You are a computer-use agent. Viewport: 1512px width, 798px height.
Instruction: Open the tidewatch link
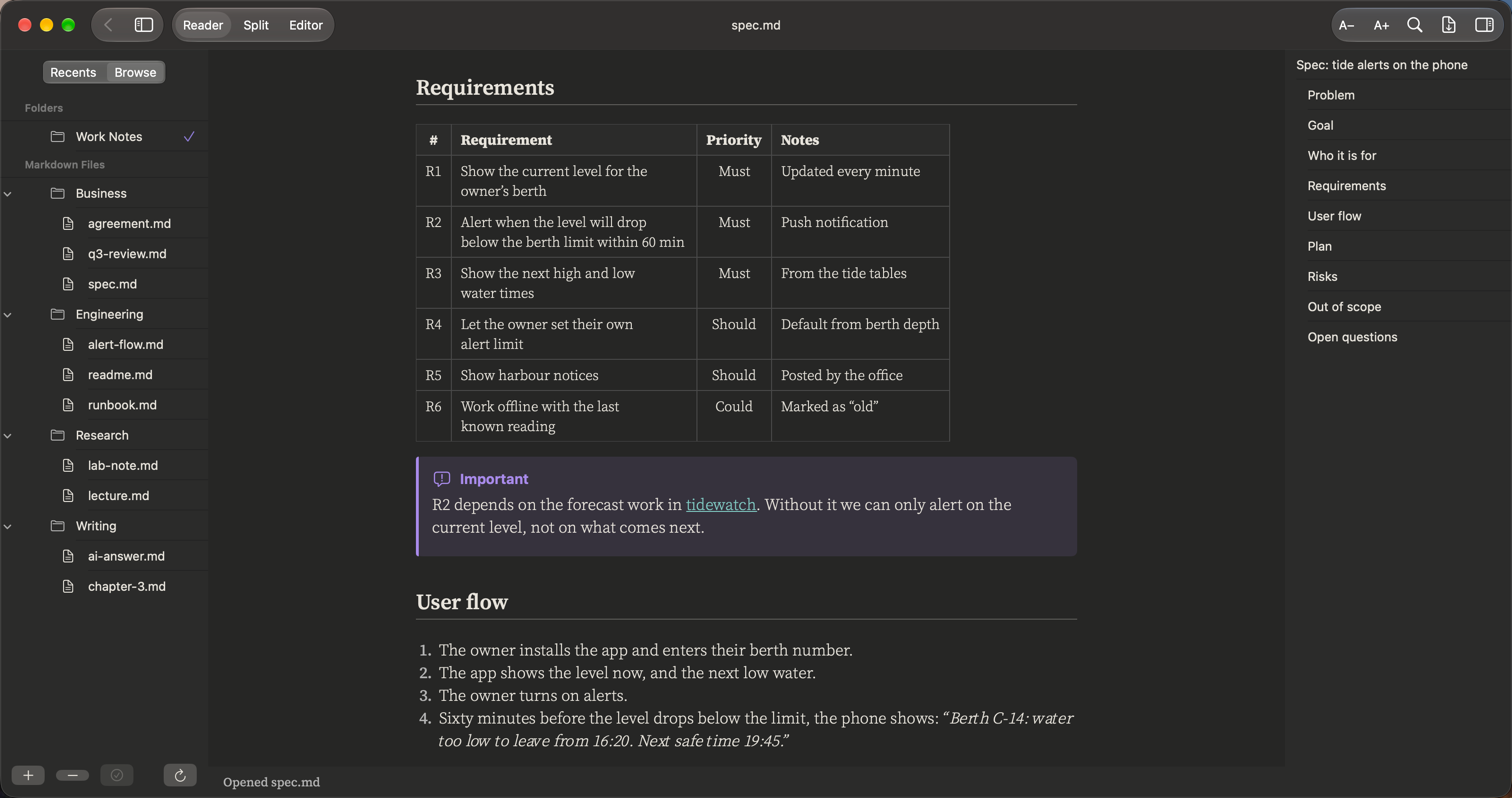coord(721,505)
